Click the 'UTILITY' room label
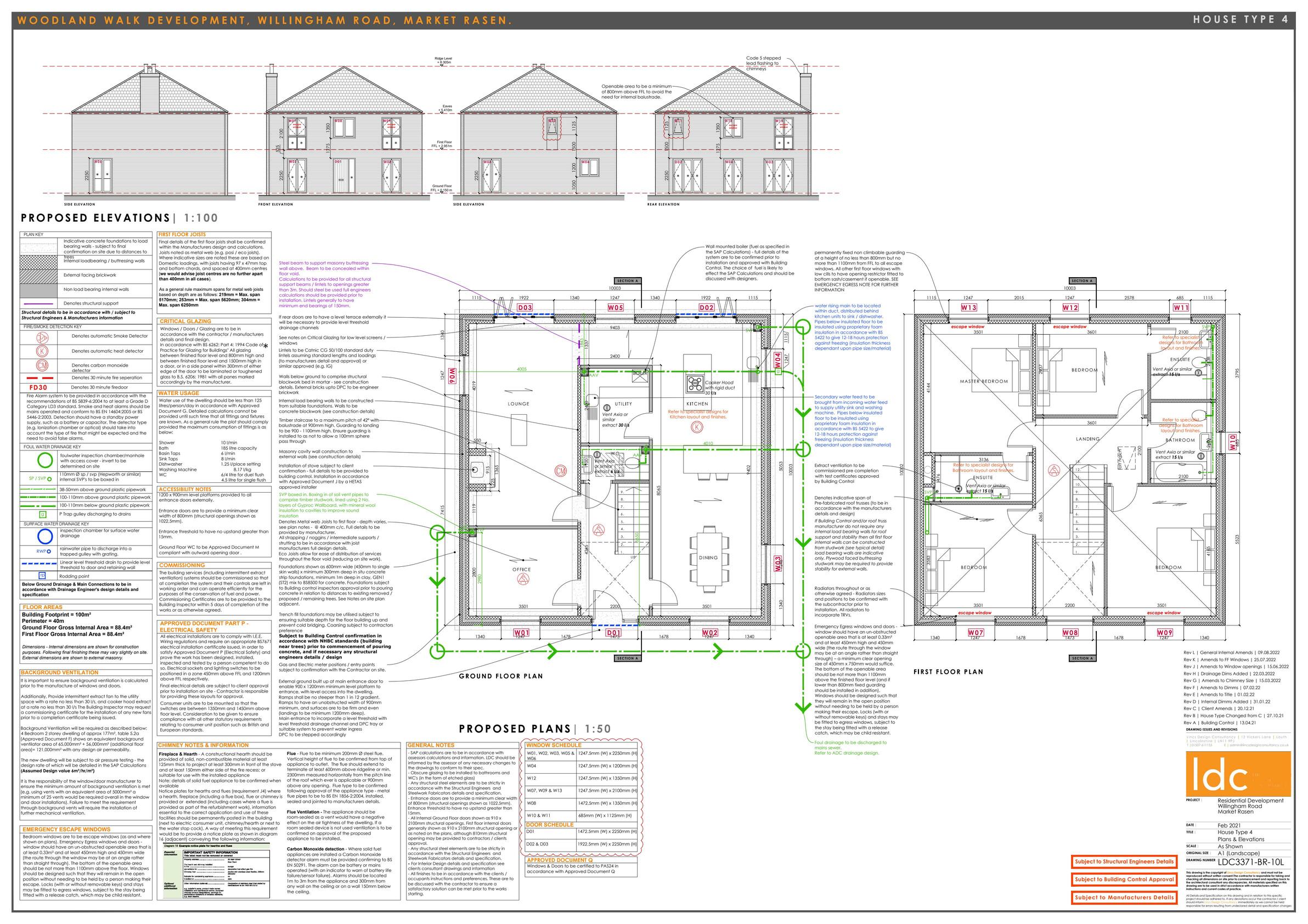The image size is (1308, 924). [x=623, y=404]
